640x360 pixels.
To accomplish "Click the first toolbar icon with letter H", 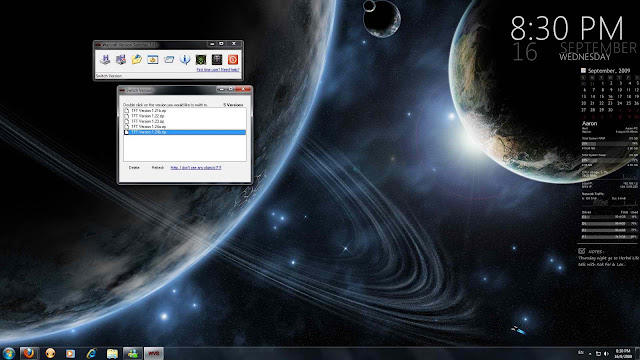I will [x=105, y=60].
